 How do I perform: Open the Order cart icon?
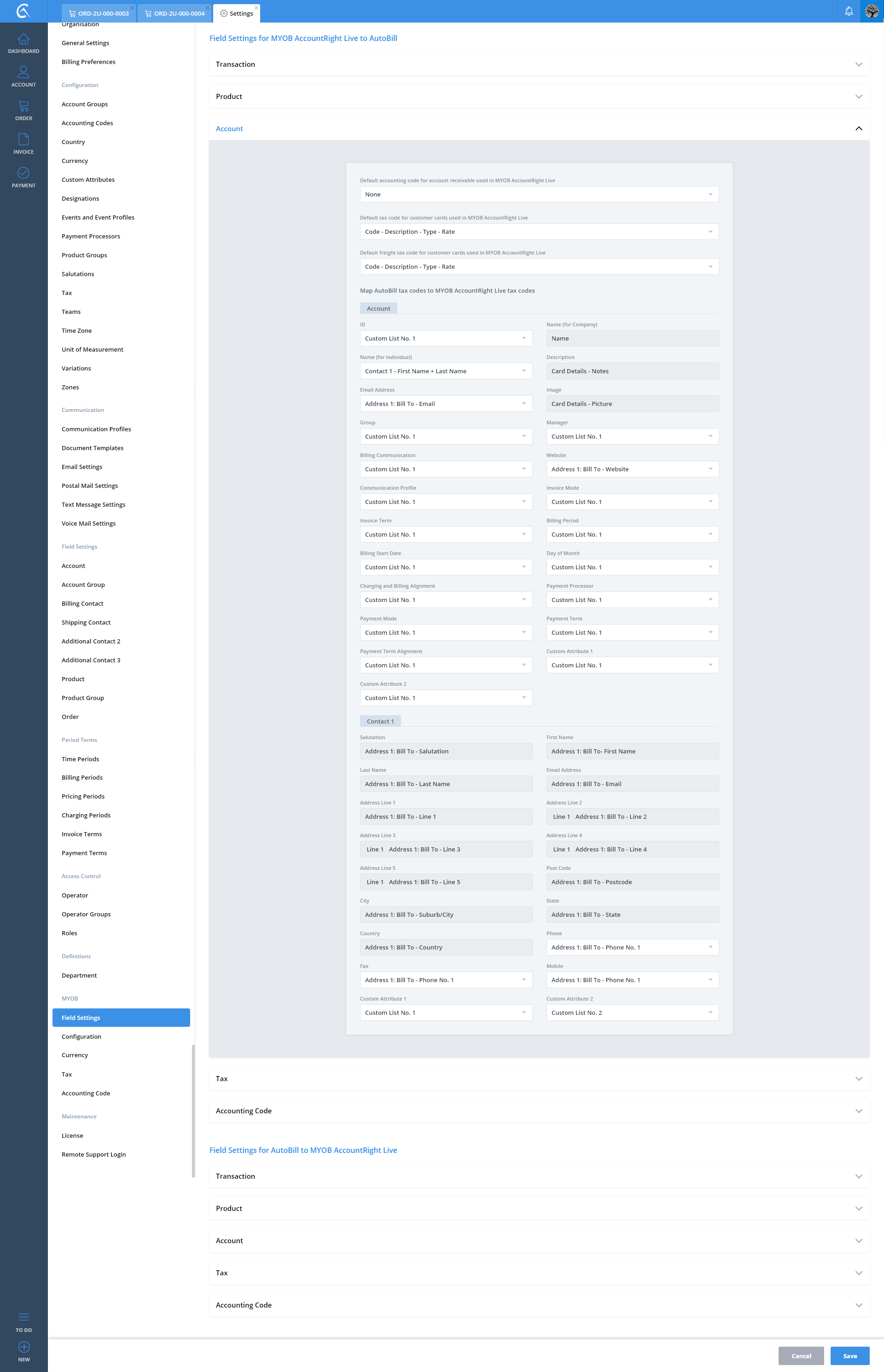pos(23,107)
